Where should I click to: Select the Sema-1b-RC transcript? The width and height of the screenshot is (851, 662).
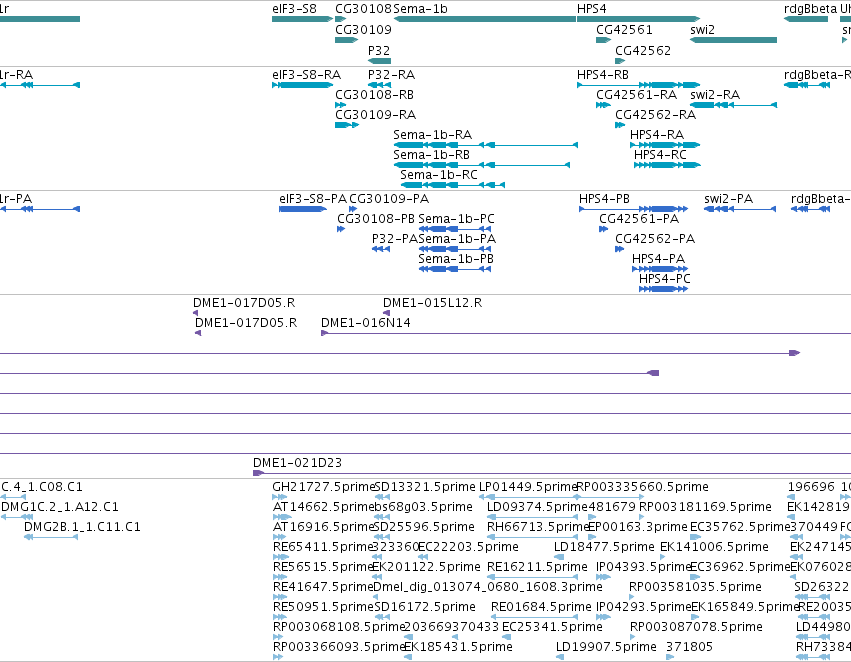click(453, 185)
